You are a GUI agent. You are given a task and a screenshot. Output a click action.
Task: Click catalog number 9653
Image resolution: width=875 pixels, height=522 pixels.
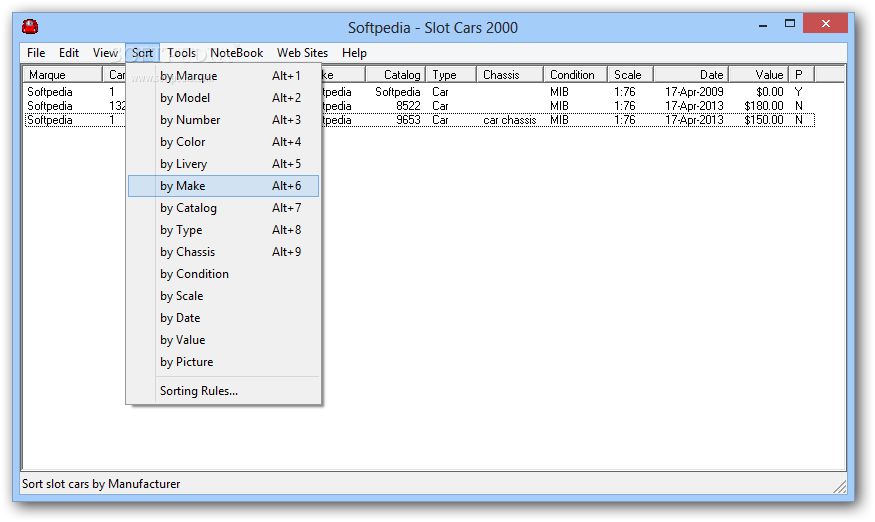click(x=408, y=120)
